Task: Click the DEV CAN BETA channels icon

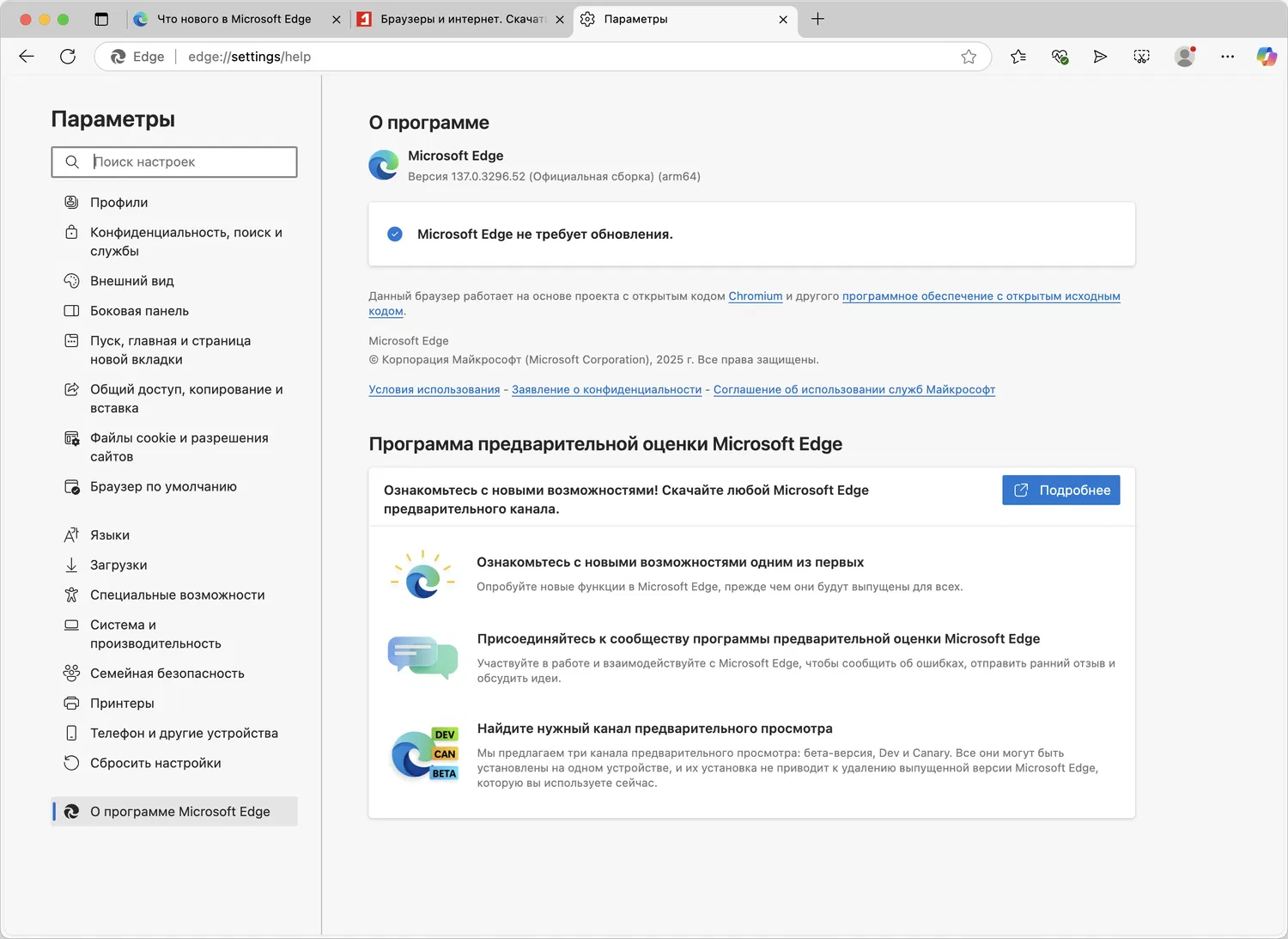Action: click(x=424, y=754)
